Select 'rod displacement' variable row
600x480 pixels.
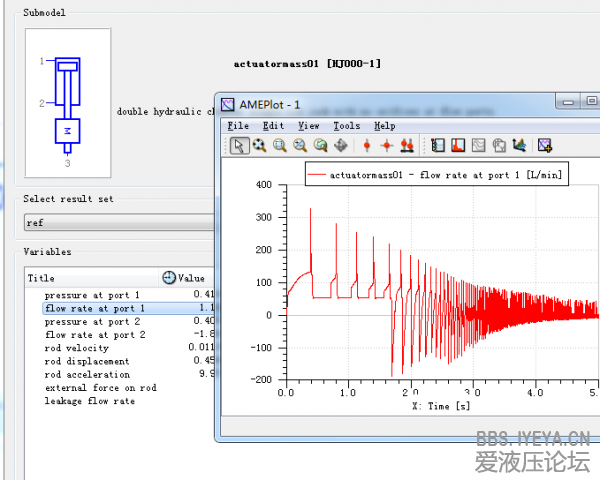pos(87,361)
